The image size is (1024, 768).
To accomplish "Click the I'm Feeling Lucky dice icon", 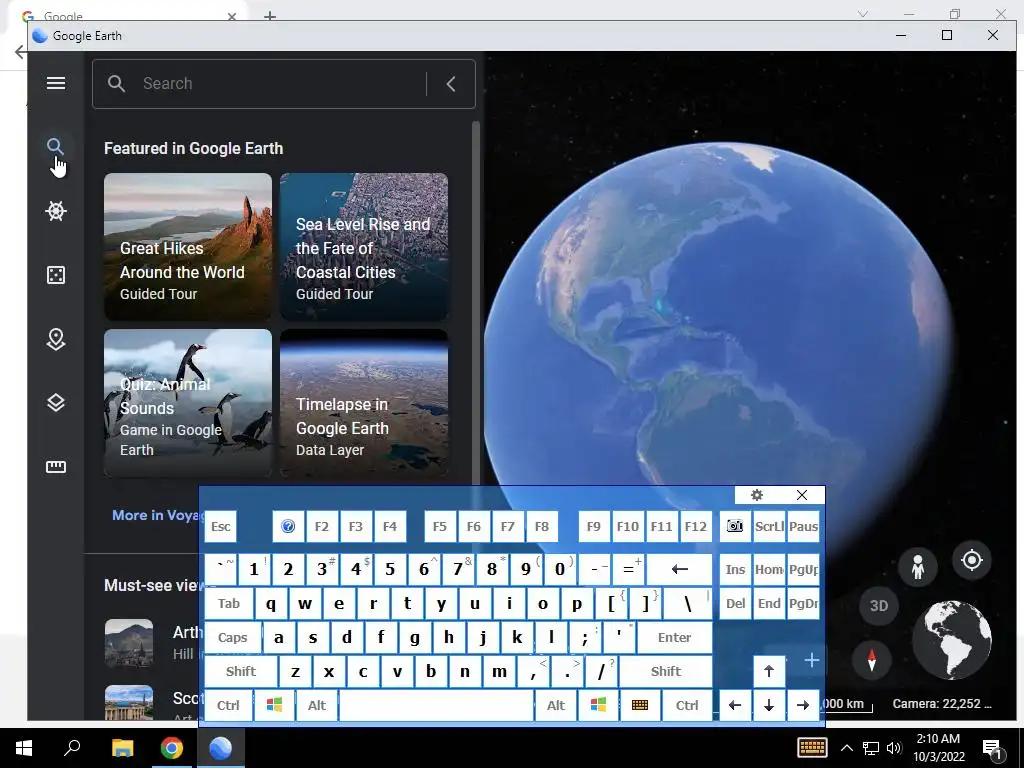I will tap(56, 275).
